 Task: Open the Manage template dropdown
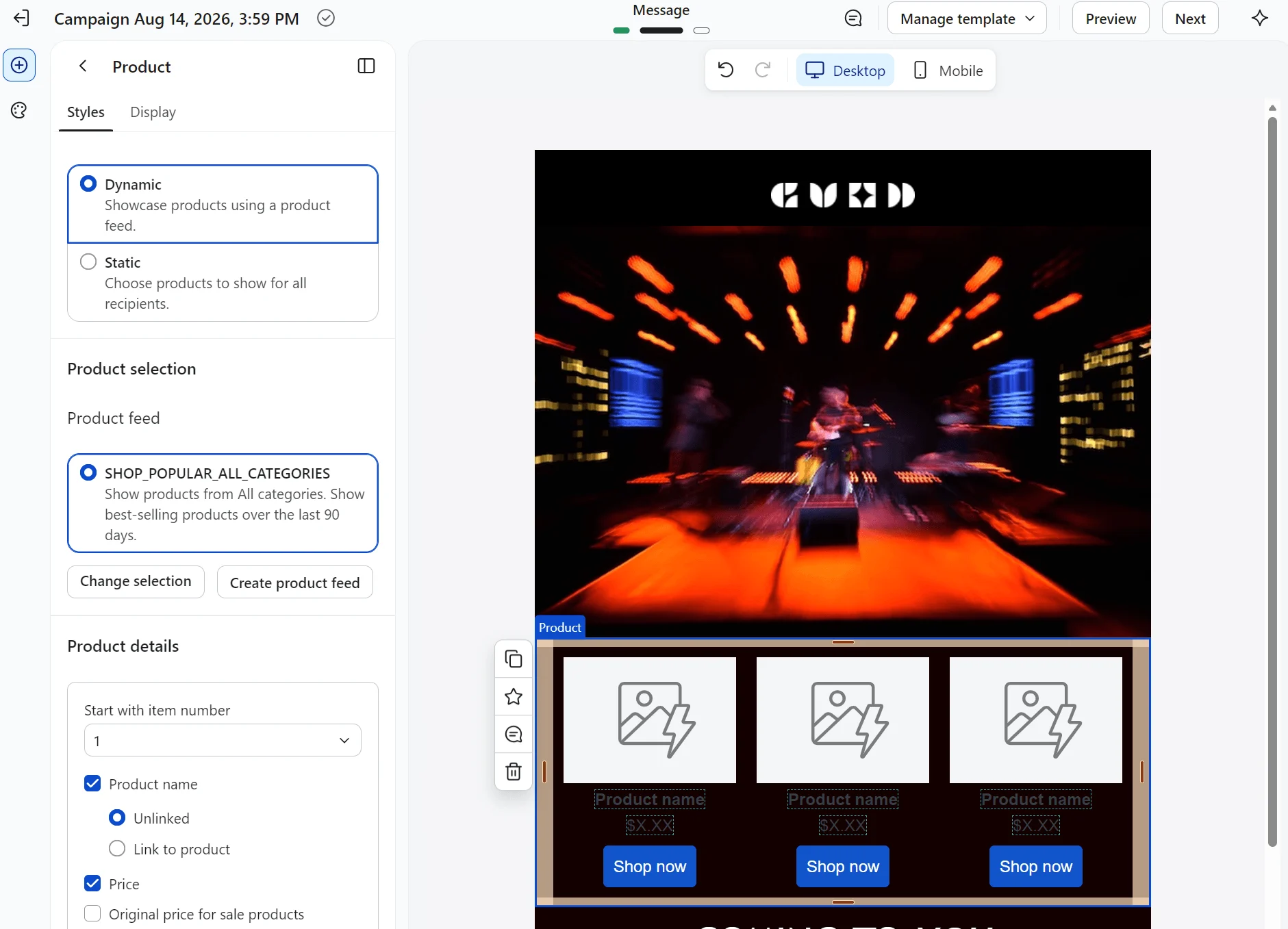[967, 18]
